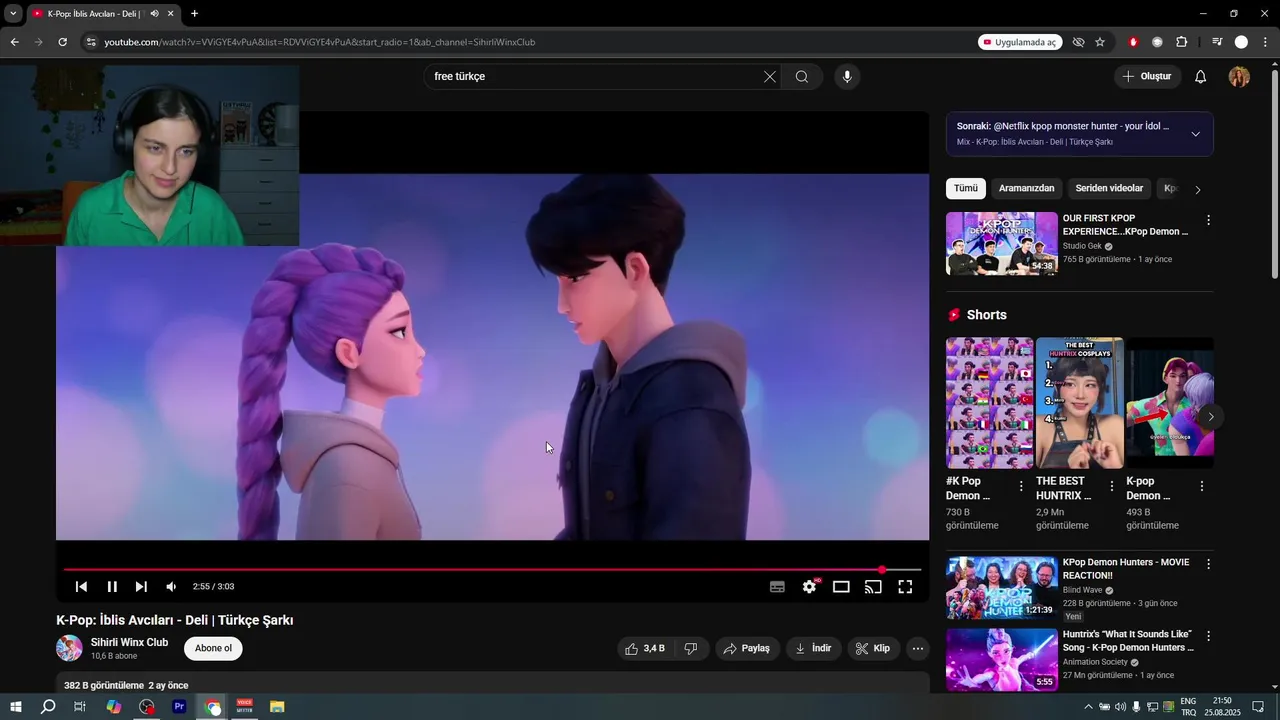Open the Chrome tab search dropdown
The width and height of the screenshot is (1280, 720).
click(13, 14)
